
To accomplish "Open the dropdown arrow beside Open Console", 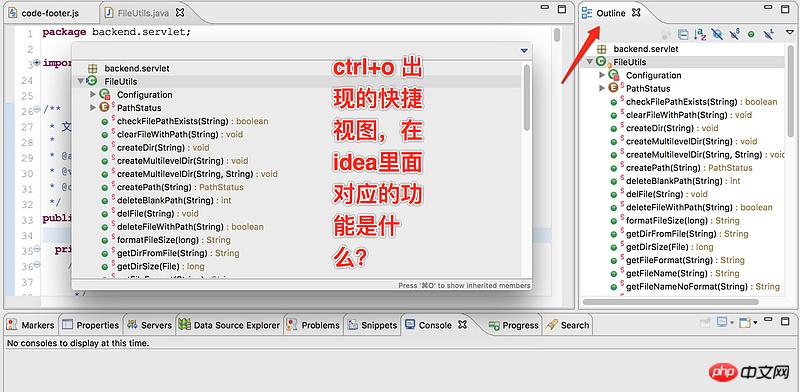I will click(x=755, y=323).
